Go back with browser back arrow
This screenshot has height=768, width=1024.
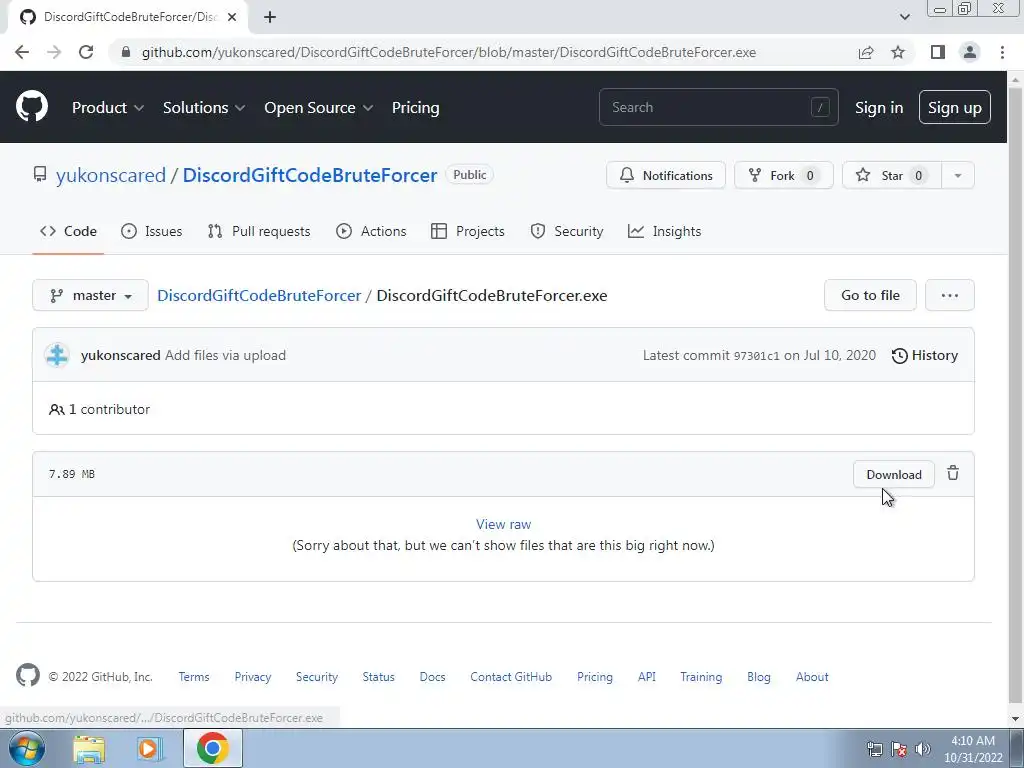pos(22,52)
